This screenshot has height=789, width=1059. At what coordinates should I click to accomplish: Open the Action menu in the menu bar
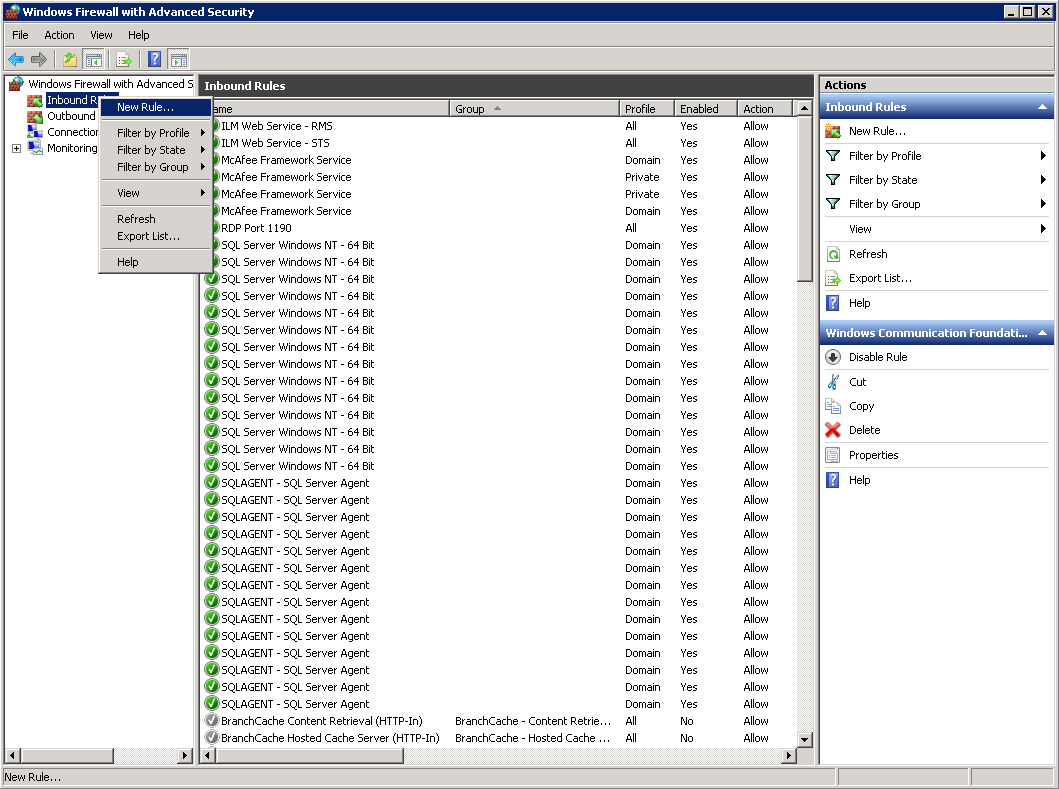click(x=59, y=35)
